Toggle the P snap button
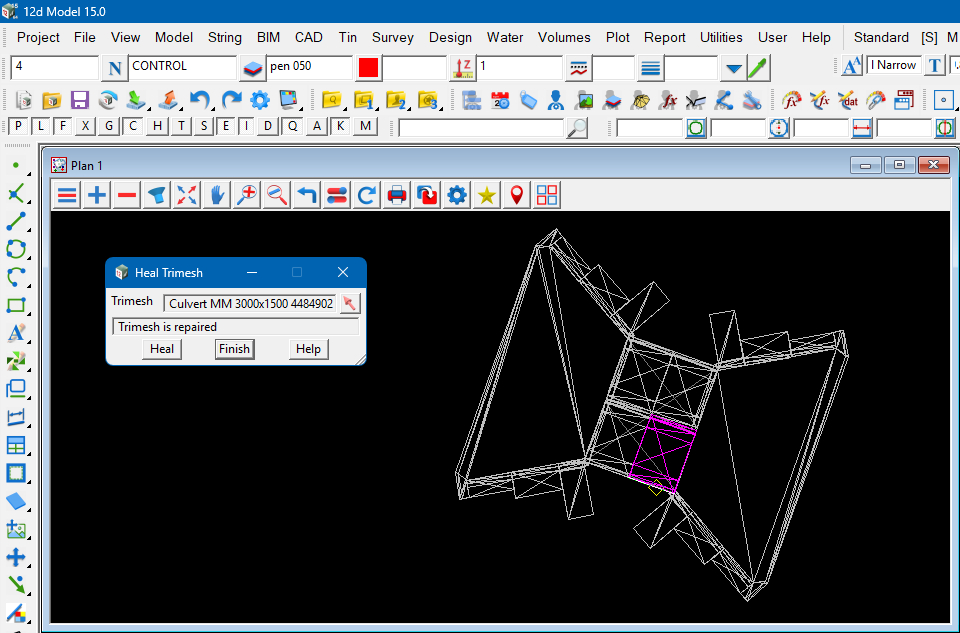The image size is (960, 633). [18, 126]
